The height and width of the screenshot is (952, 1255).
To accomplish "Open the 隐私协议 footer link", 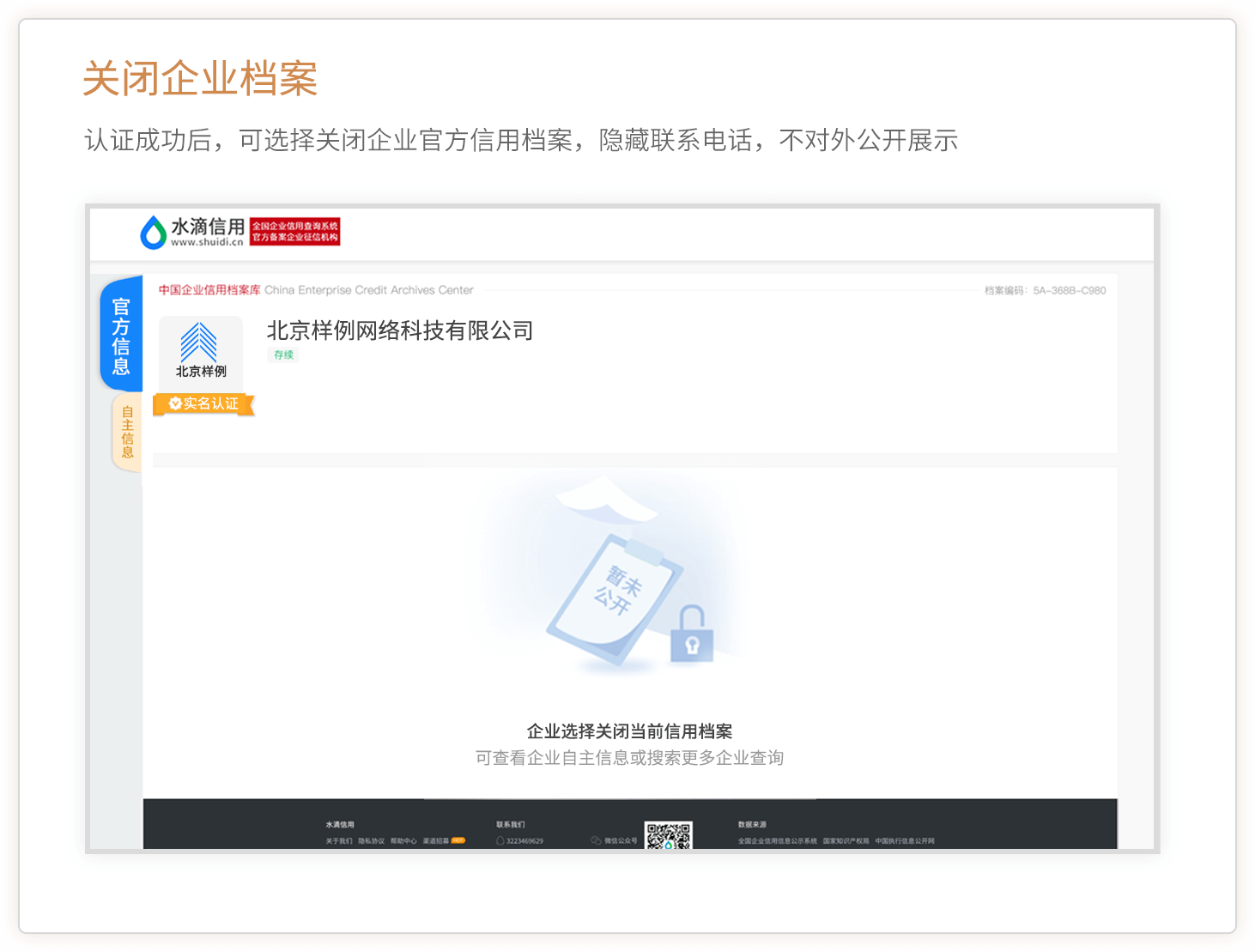I will [371, 841].
